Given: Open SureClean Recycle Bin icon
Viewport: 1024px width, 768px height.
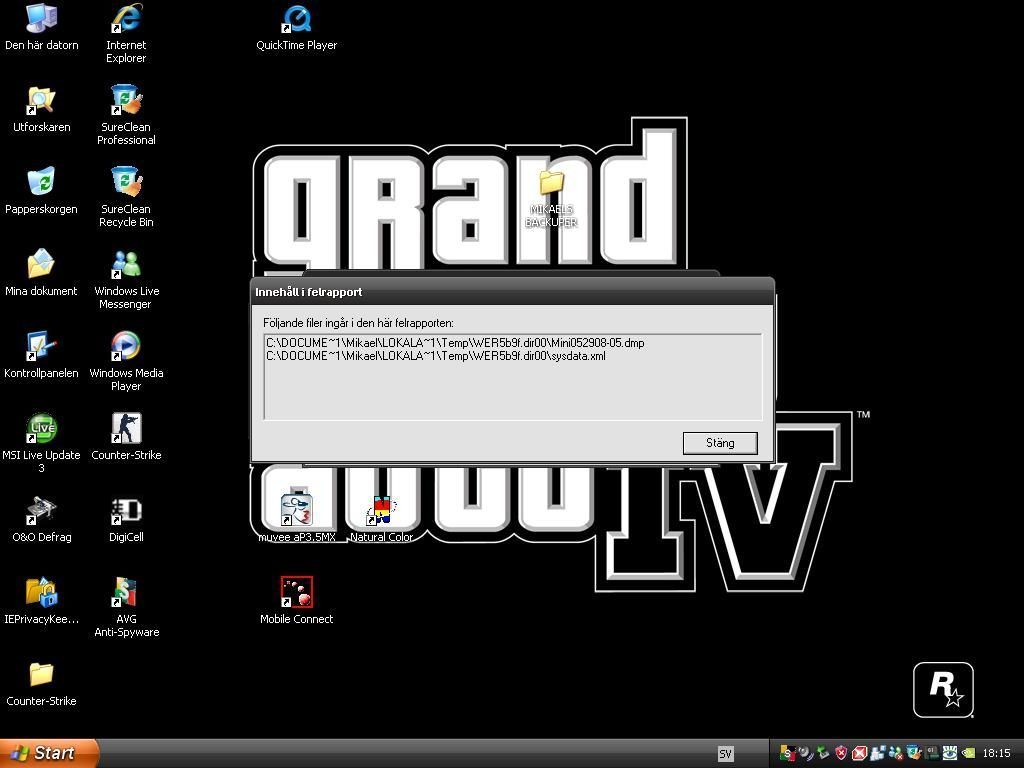Looking at the screenshot, I should pyautogui.click(x=126, y=197).
